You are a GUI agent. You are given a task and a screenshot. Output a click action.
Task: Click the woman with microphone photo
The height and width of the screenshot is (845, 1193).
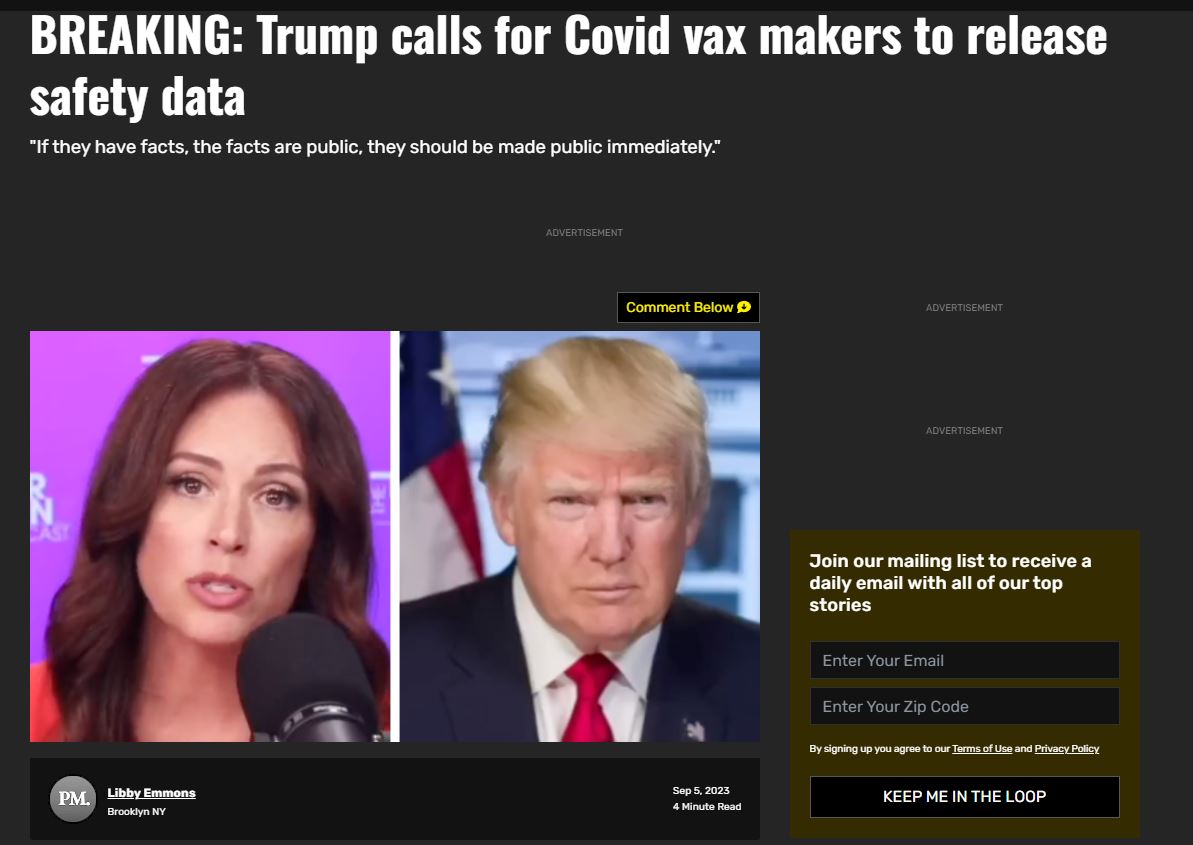pyautogui.click(x=211, y=536)
